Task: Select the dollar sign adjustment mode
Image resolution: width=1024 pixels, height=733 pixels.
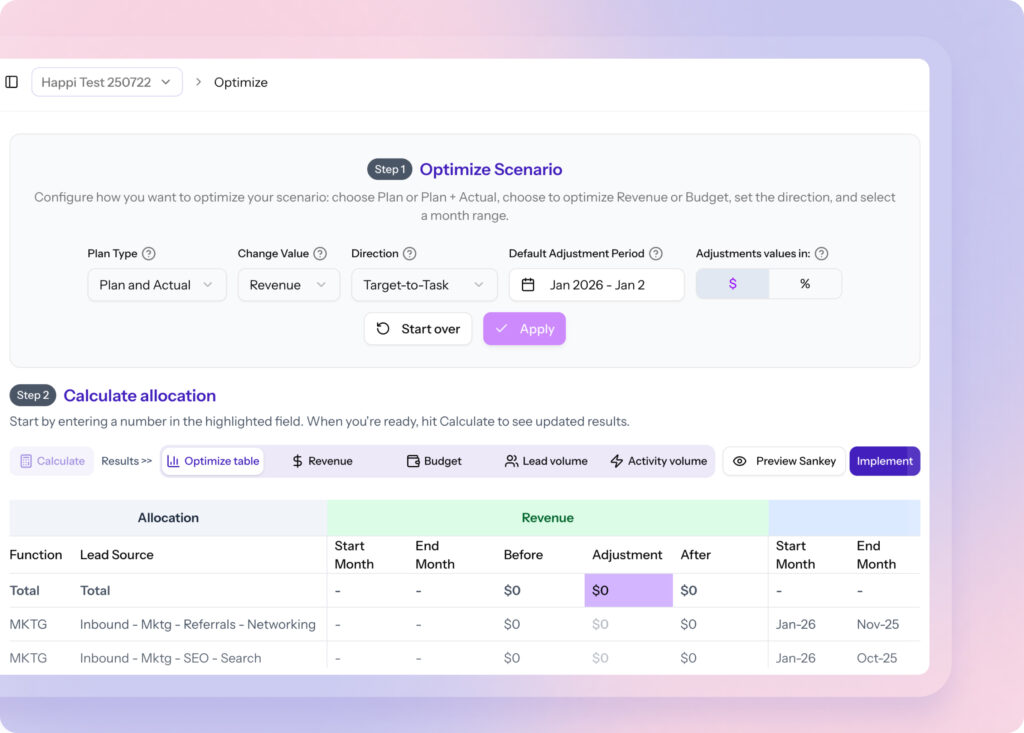Action: coord(733,284)
